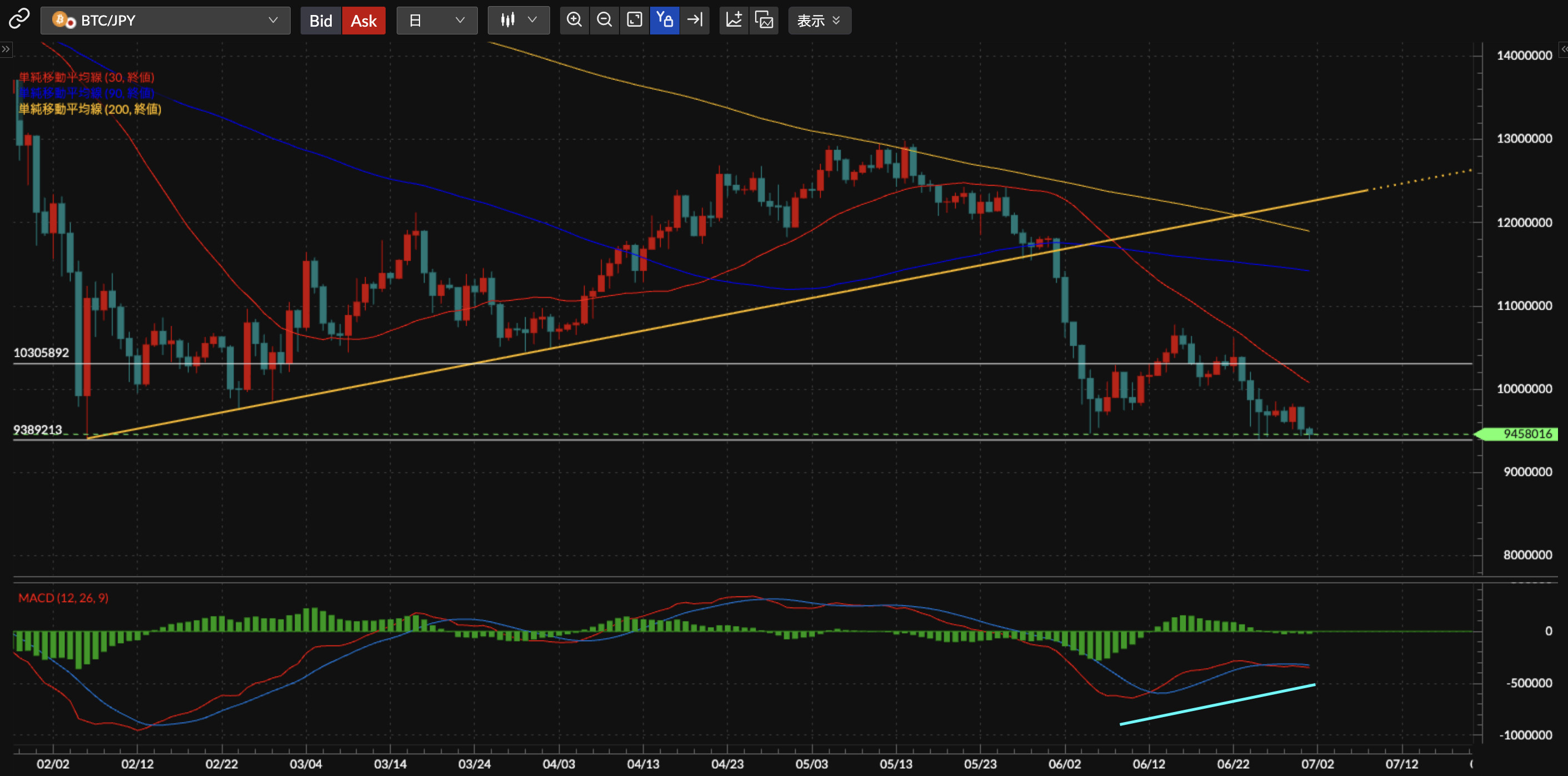
Task: Fit the chart to screen icon
Action: click(x=635, y=20)
